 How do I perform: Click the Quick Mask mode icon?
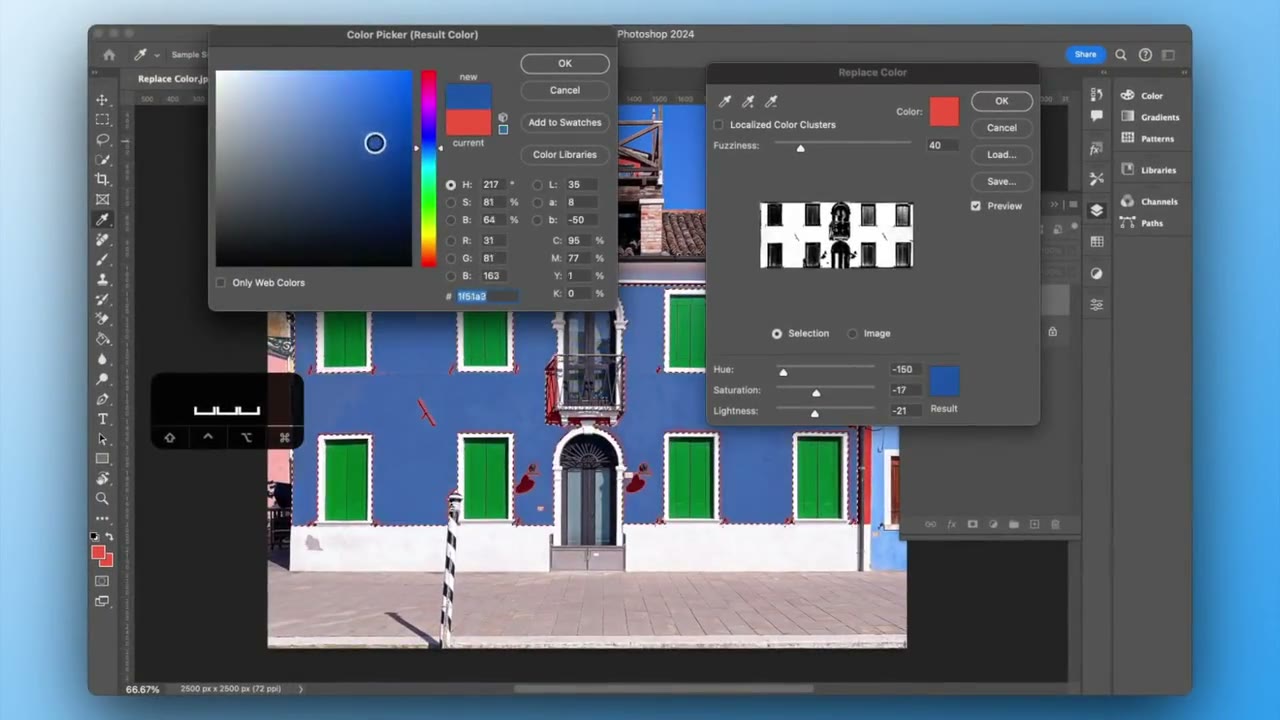click(x=102, y=581)
